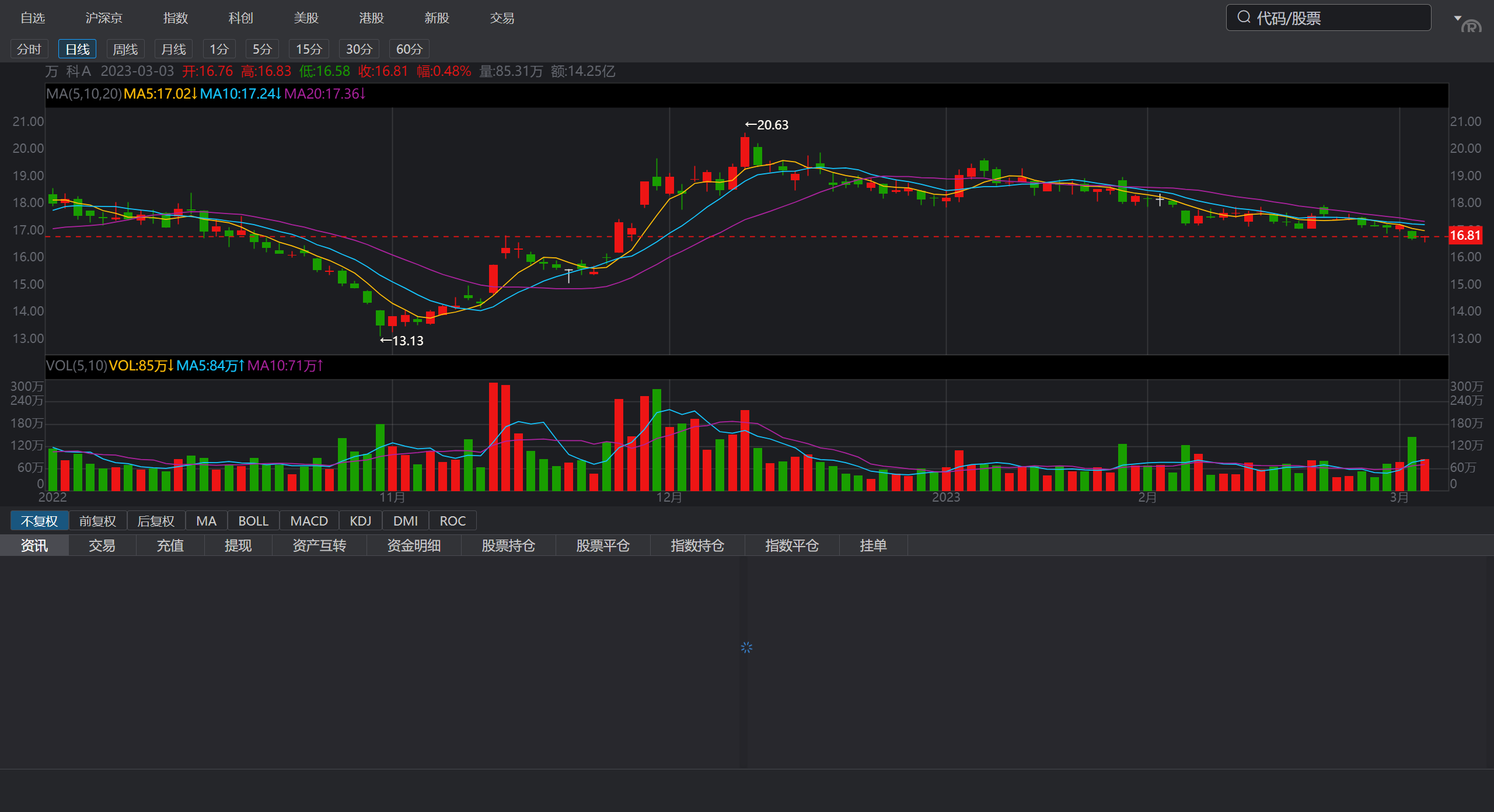Switch chart to 60分 period
1494x812 pixels.
409,49
